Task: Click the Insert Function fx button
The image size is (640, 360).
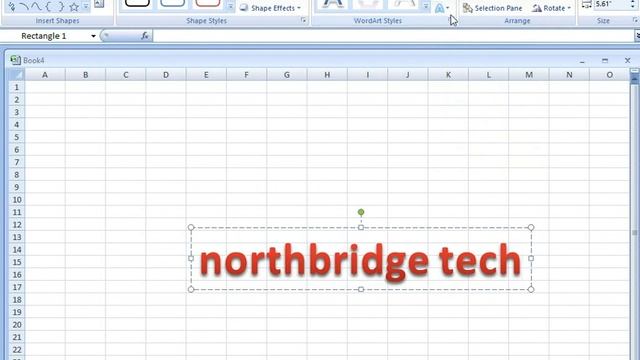Action: (x=144, y=36)
